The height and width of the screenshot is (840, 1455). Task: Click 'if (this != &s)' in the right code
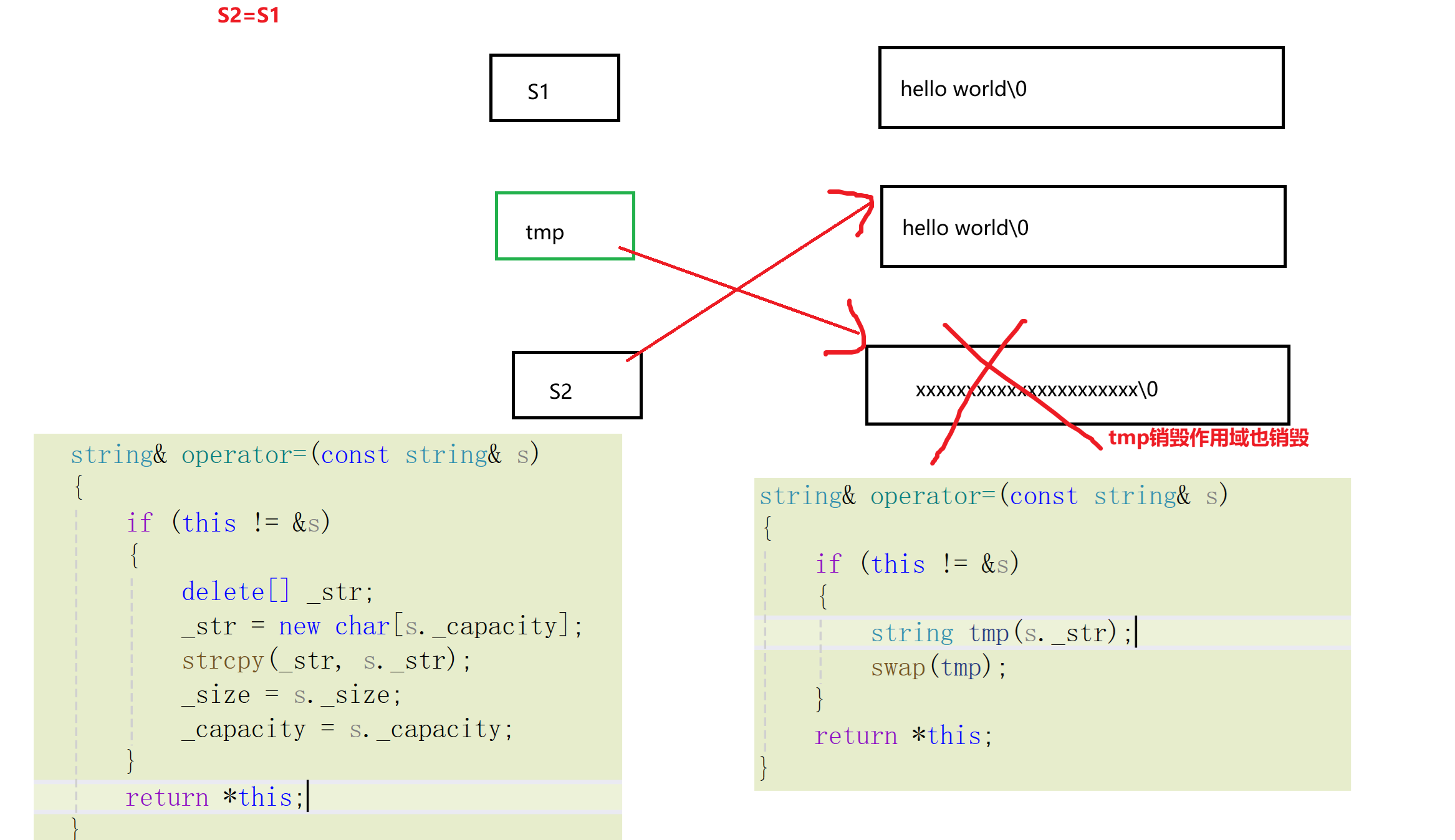pos(917,563)
